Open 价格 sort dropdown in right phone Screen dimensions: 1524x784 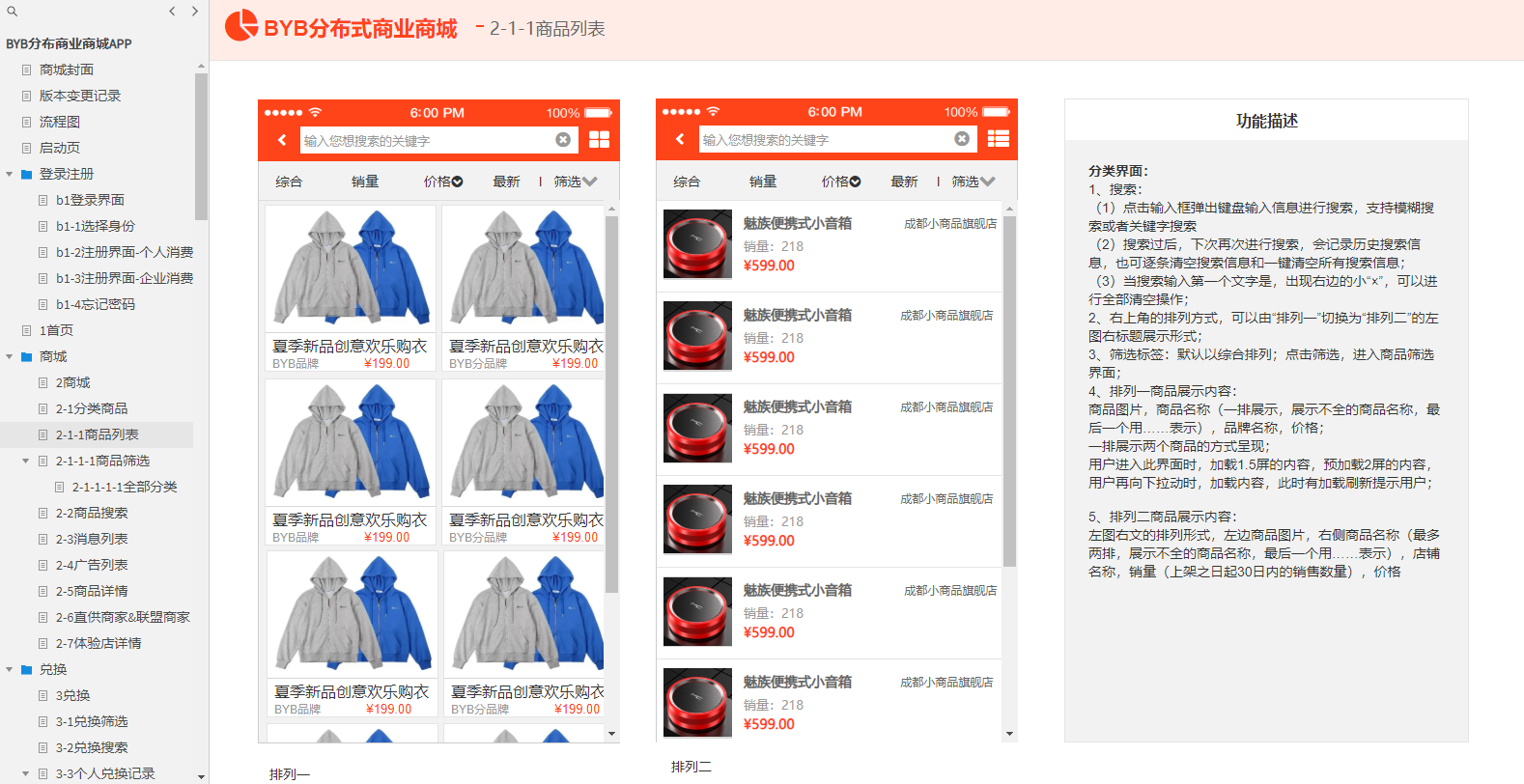(841, 182)
